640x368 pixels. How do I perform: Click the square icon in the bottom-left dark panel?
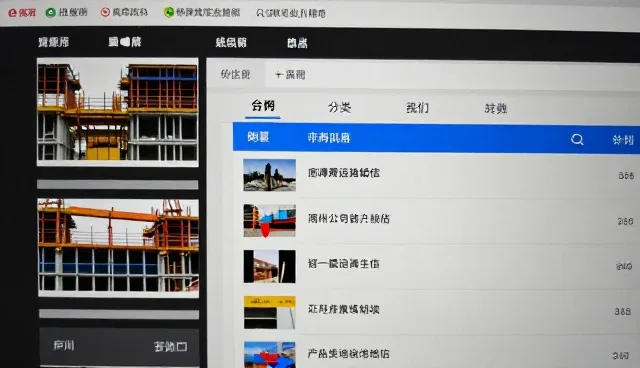click(182, 347)
